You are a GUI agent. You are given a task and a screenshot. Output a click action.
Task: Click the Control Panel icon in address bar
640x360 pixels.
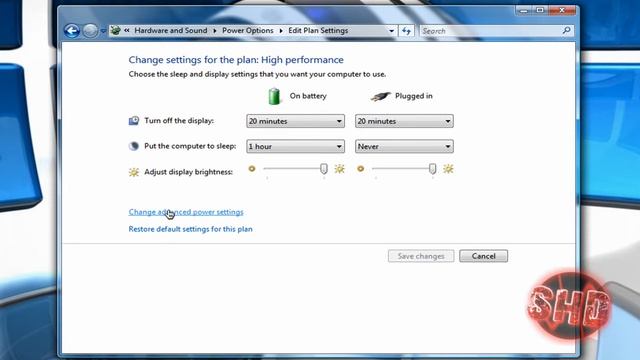(116, 31)
